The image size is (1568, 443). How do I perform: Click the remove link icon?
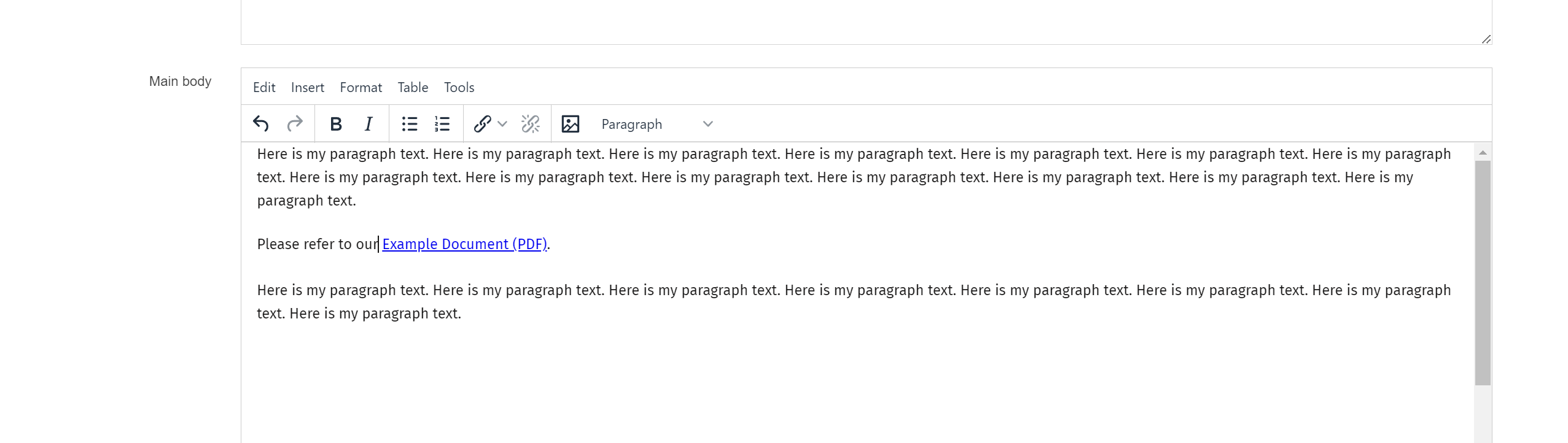pyautogui.click(x=531, y=124)
